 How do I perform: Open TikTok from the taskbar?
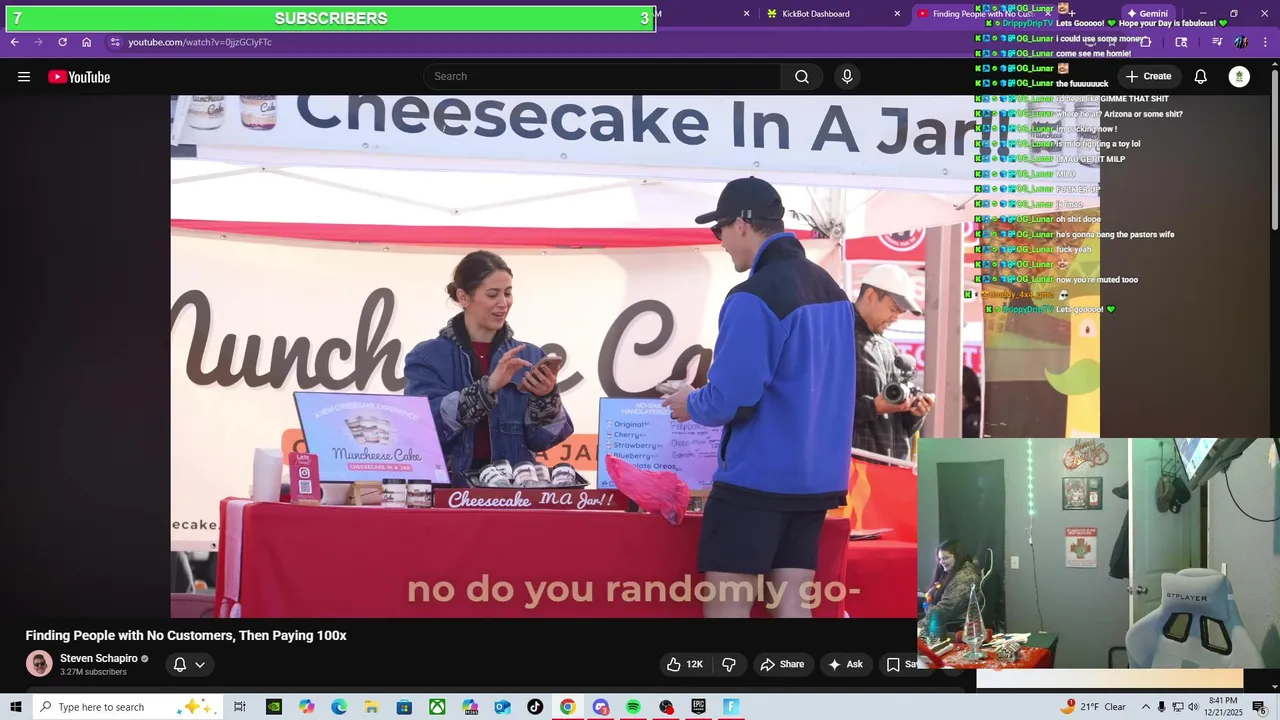[535, 707]
